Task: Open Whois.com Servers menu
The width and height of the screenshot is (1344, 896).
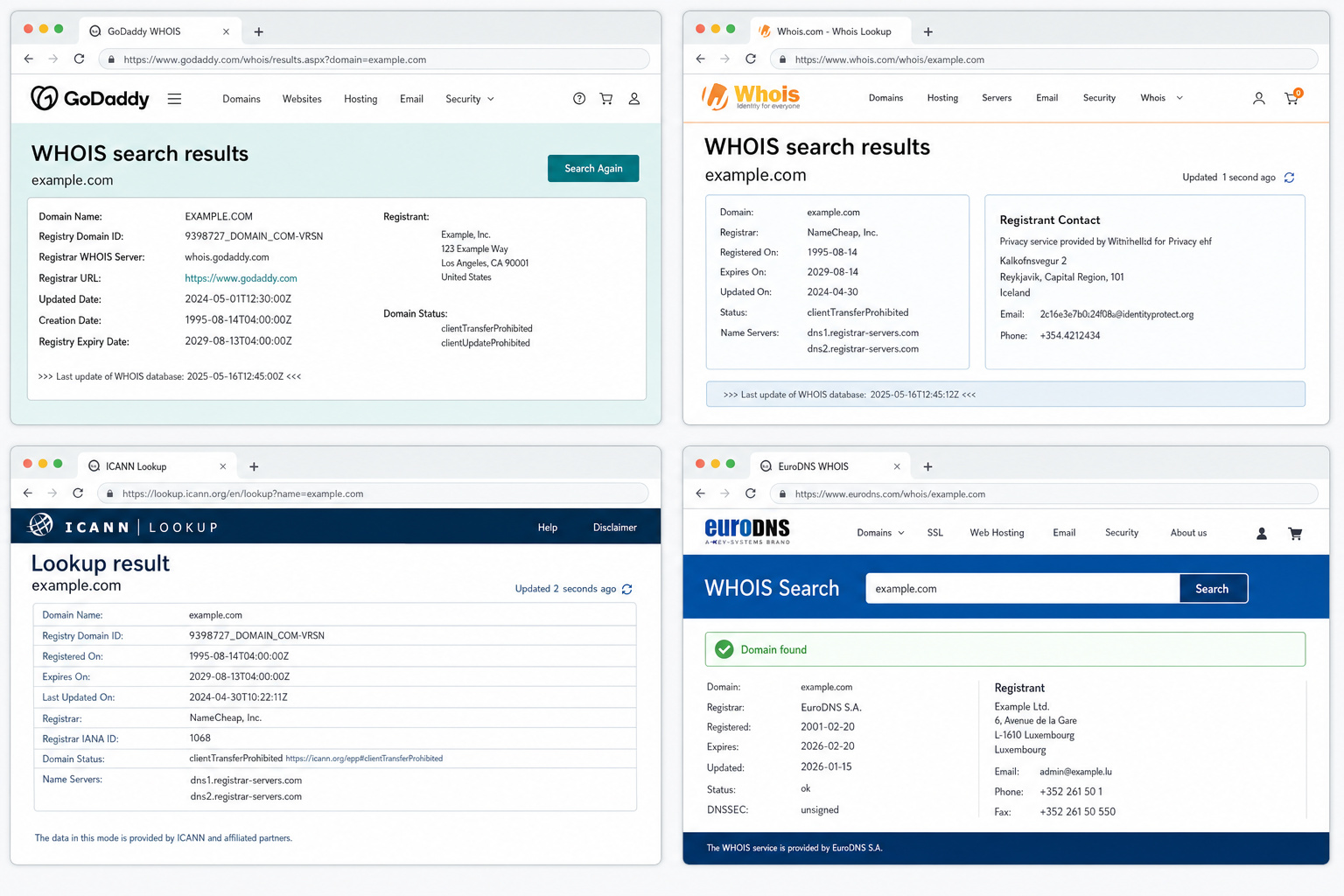Action: 997,98
